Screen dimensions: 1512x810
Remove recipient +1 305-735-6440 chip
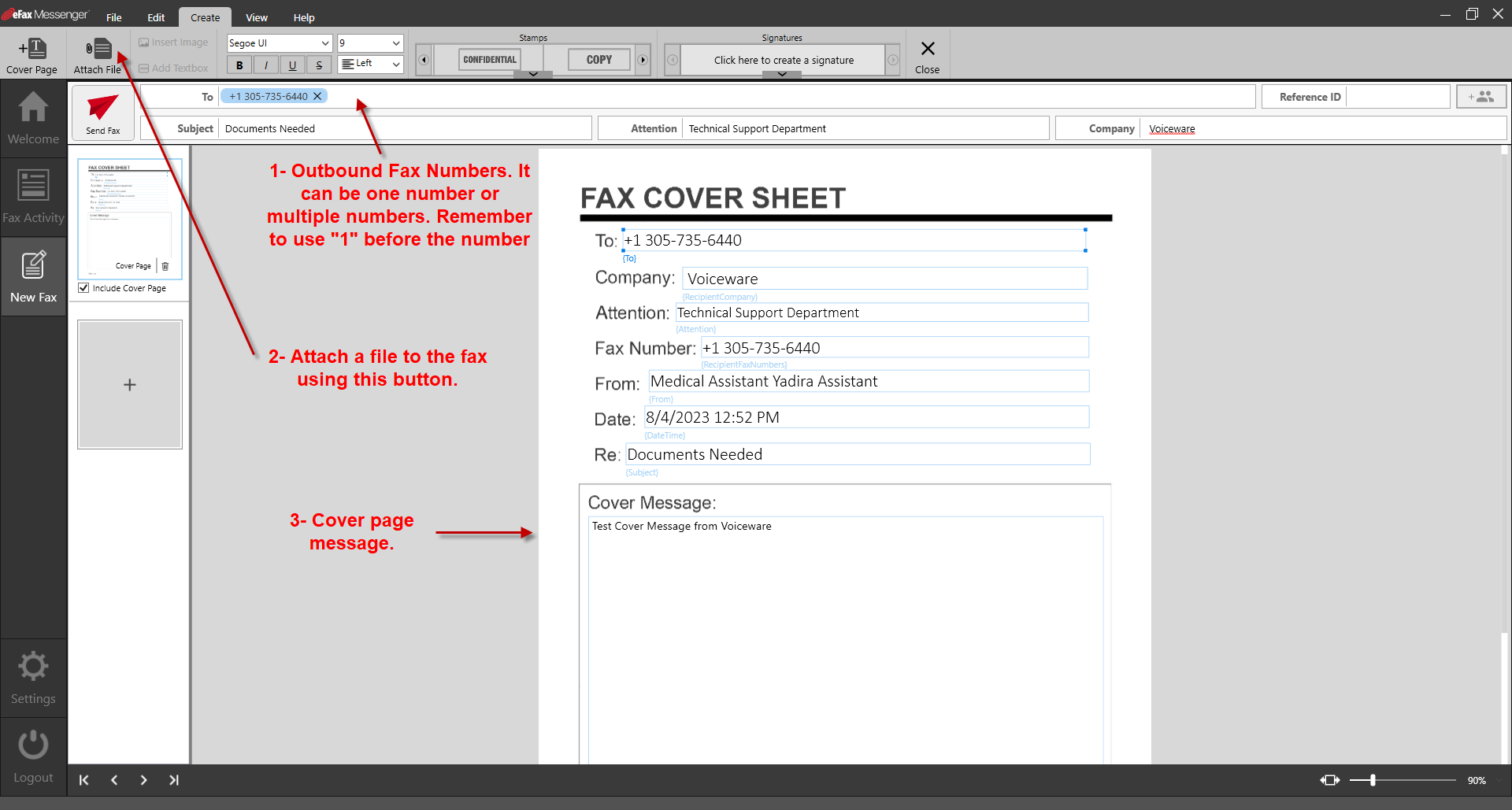pos(317,96)
